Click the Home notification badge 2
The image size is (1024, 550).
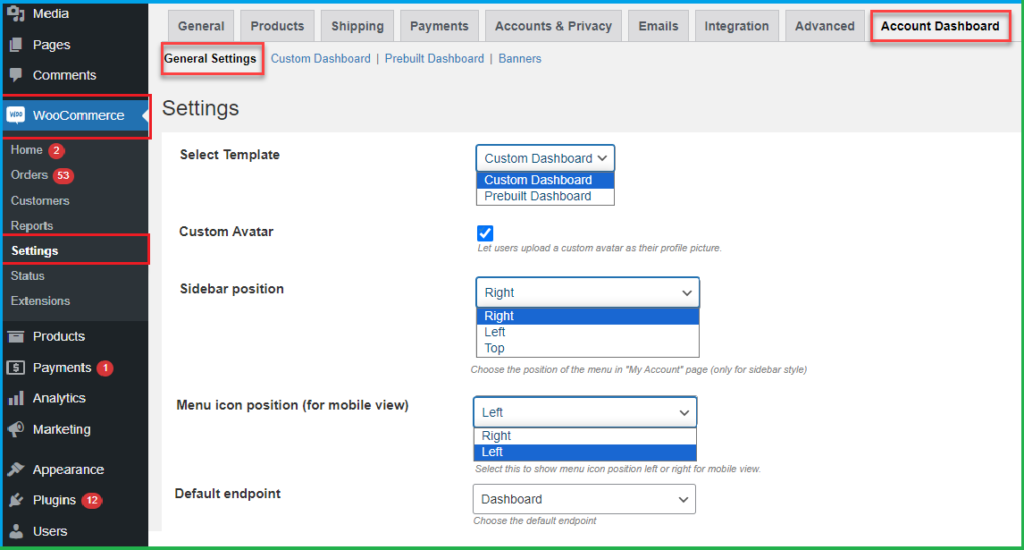pyautogui.click(x=57, y=150)
